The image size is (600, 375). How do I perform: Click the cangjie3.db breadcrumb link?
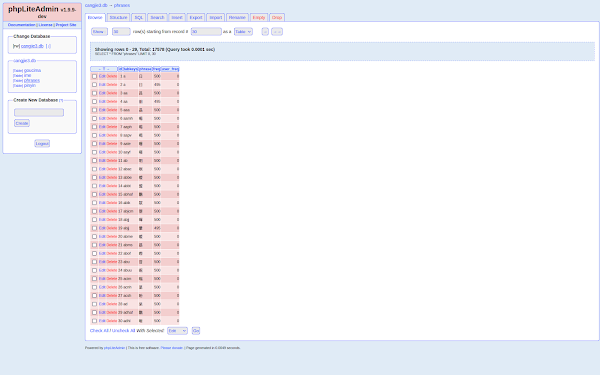click(96, 5)
